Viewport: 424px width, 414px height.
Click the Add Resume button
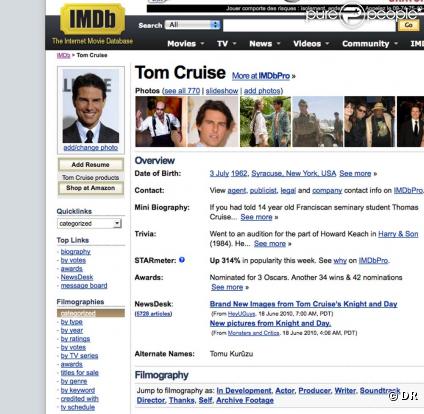click(91, 165)
